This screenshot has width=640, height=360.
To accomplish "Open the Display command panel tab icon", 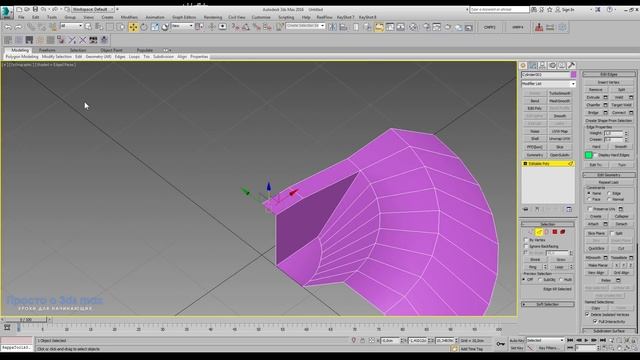I will tap(562, 65).
